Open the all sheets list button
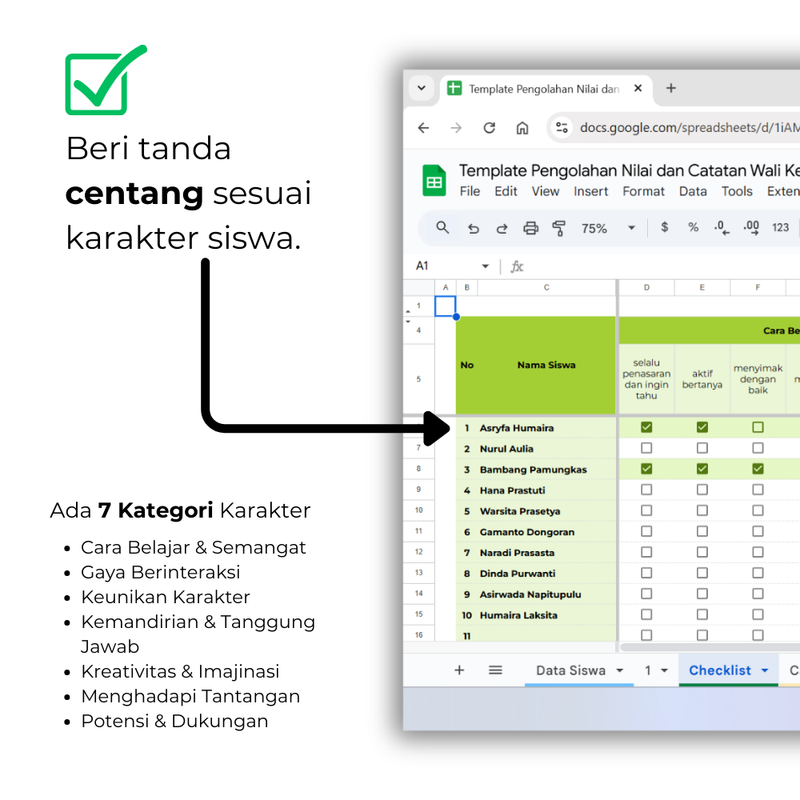This screenshot has width=800, height=800. tap(495, 670)
